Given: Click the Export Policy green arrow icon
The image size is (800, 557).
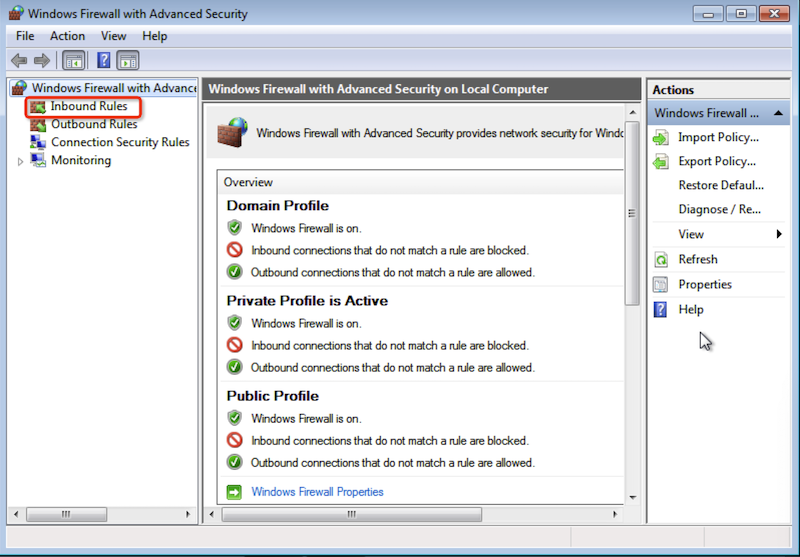Looking at the screenshot, I should 661,162.
